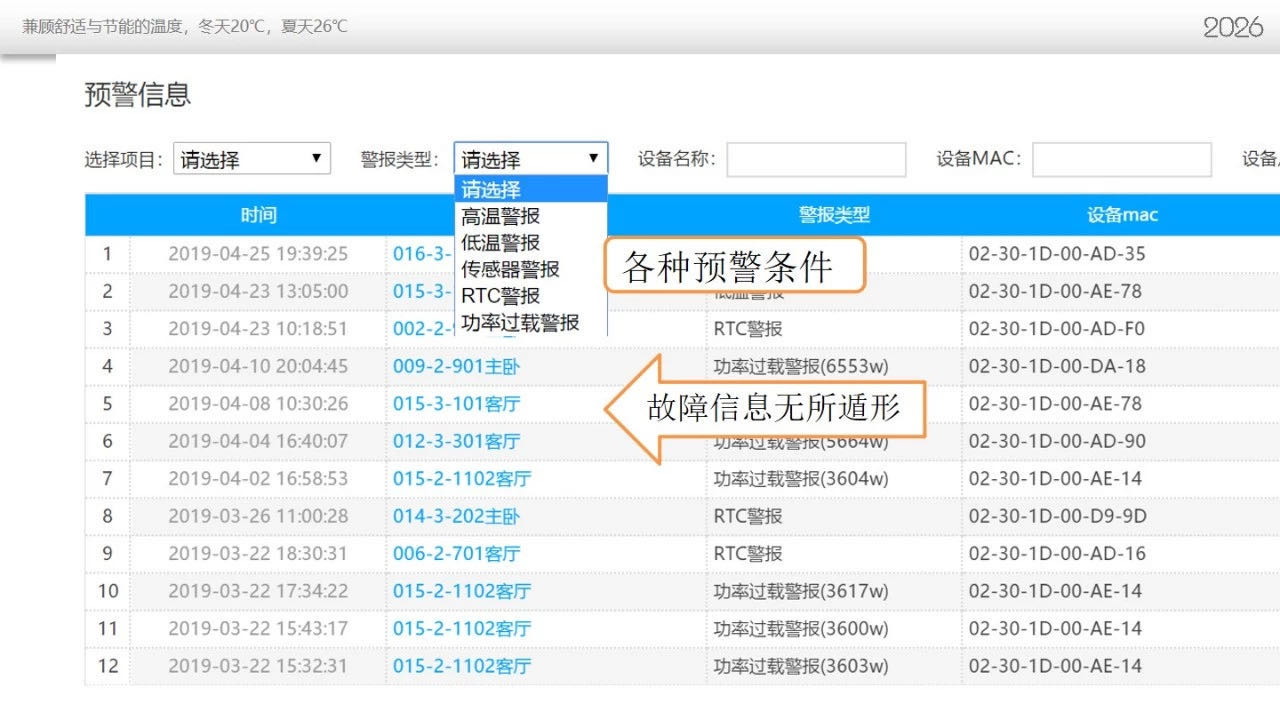Viewport: 1280px width, 720px height.
Task: Click the 012-3-301客厅 link
Action: [456, 441]
